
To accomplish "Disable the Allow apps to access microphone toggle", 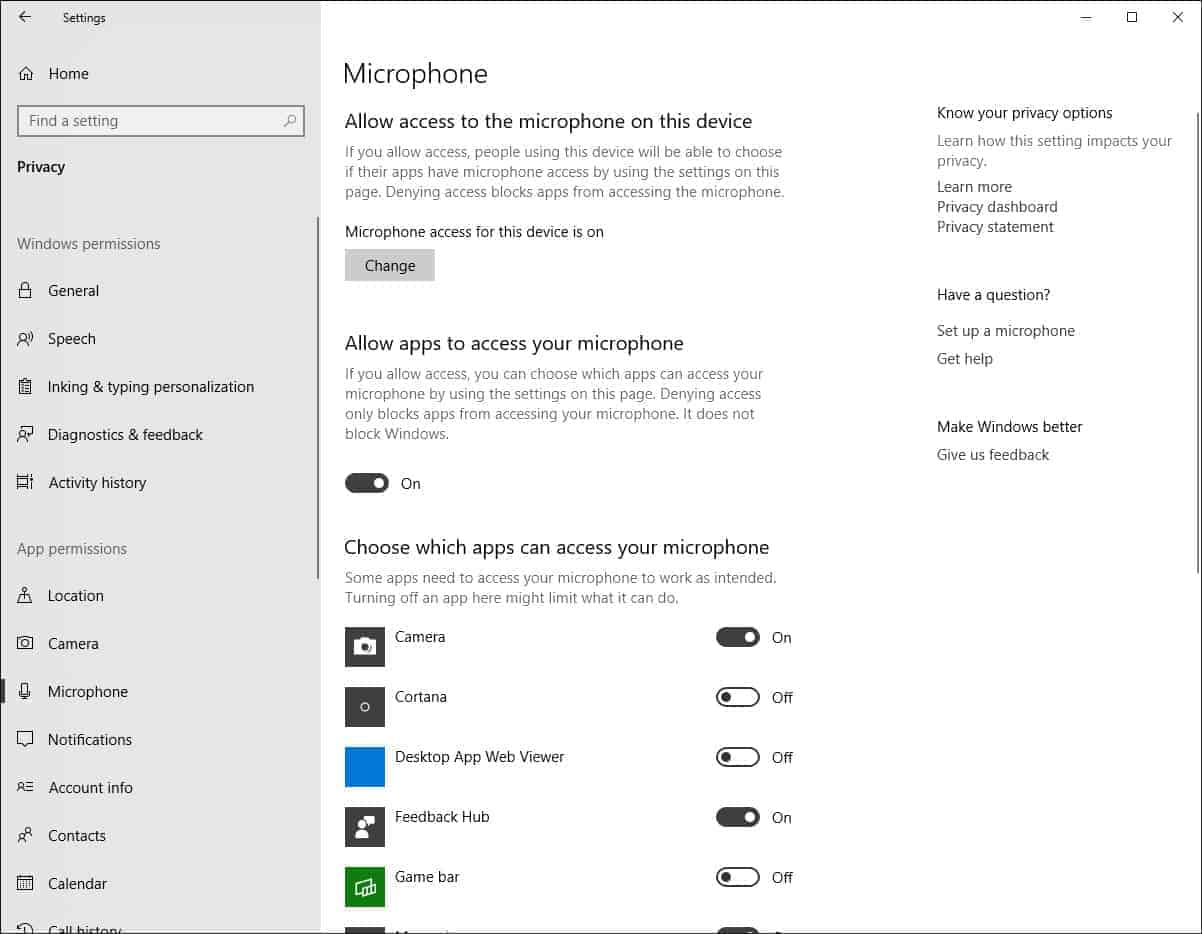I will (367, 483).
